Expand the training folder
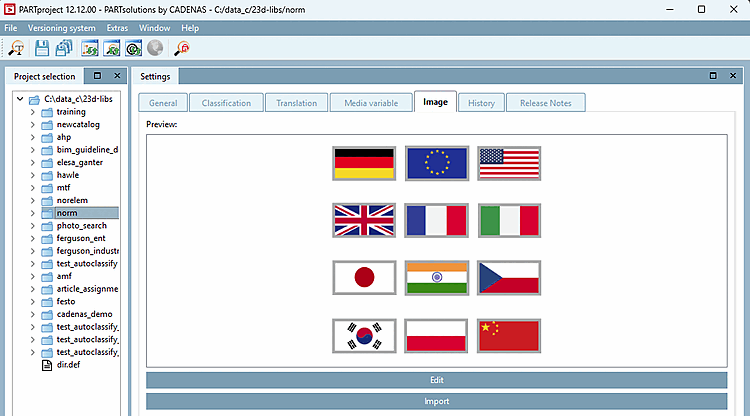Viewport: 750px width, 416px height. pyautogui.click(x=33, y=112)
